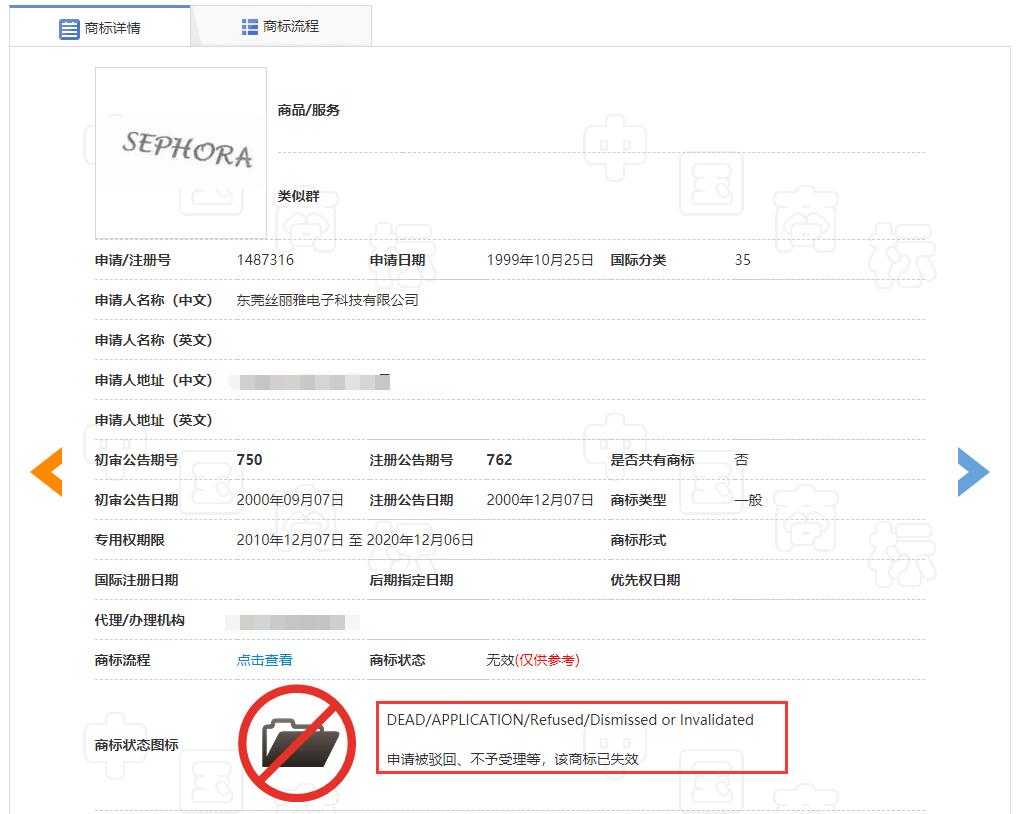The height and width of the screenshot is (814, 1025).
Task: Switch to the 商标详情 tab
Action: tap(100, 27)
